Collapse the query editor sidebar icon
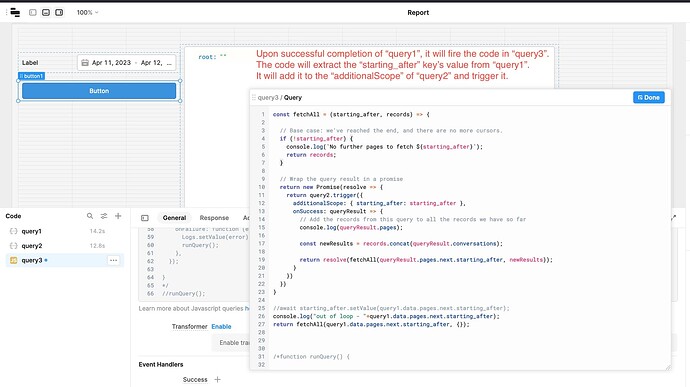The image size is (690, 387). pos(145,218)
